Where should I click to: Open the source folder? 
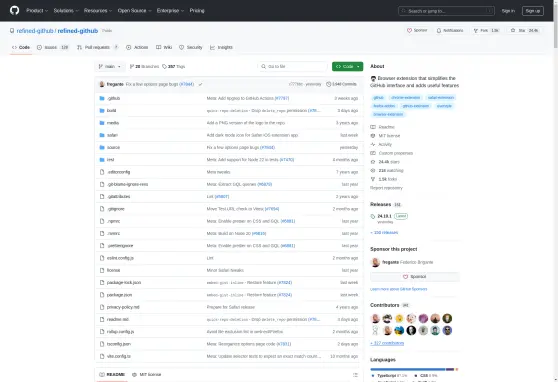coord(113,147)
